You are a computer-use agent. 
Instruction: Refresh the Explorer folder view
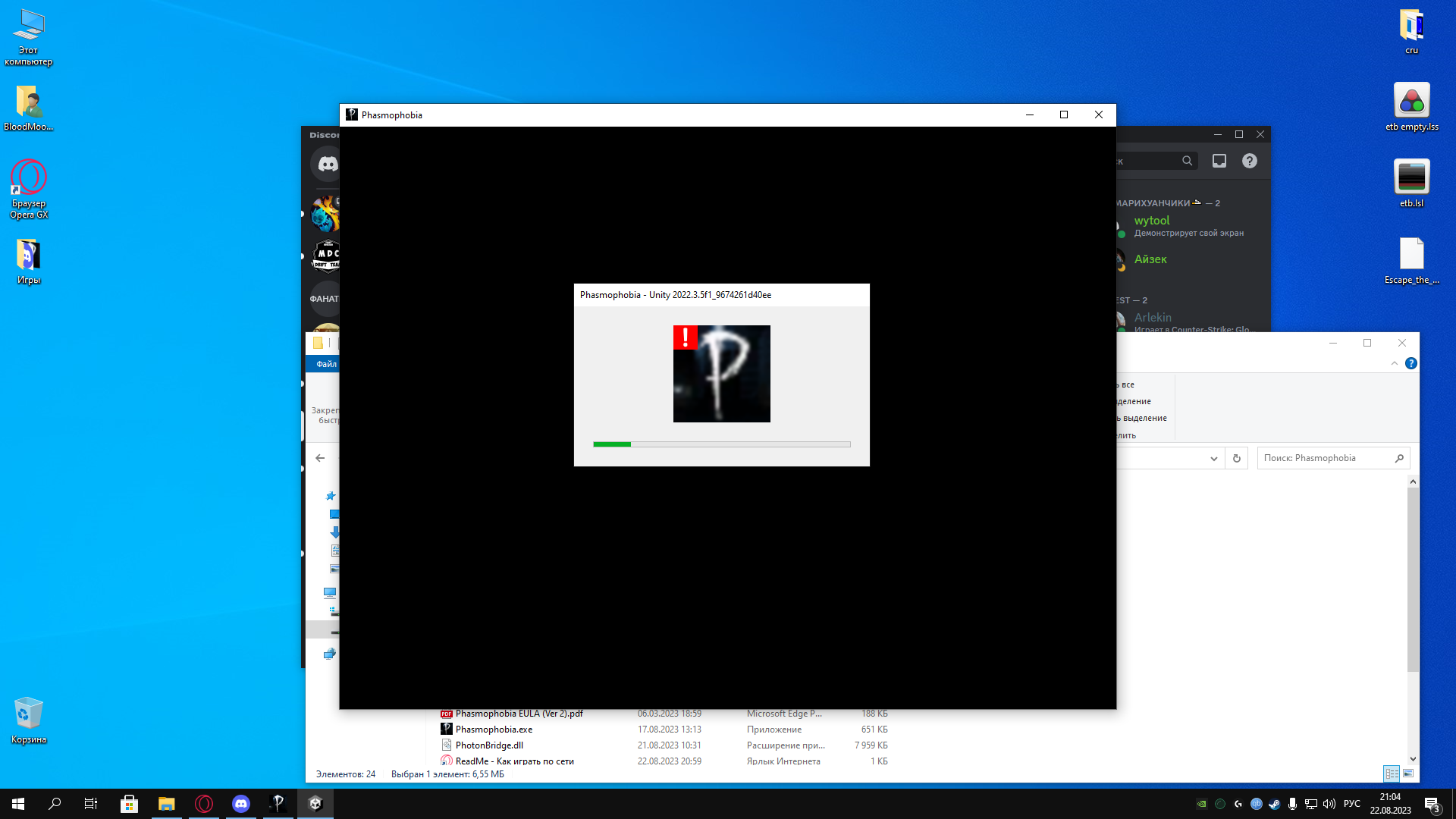[x=1237, y=458]
